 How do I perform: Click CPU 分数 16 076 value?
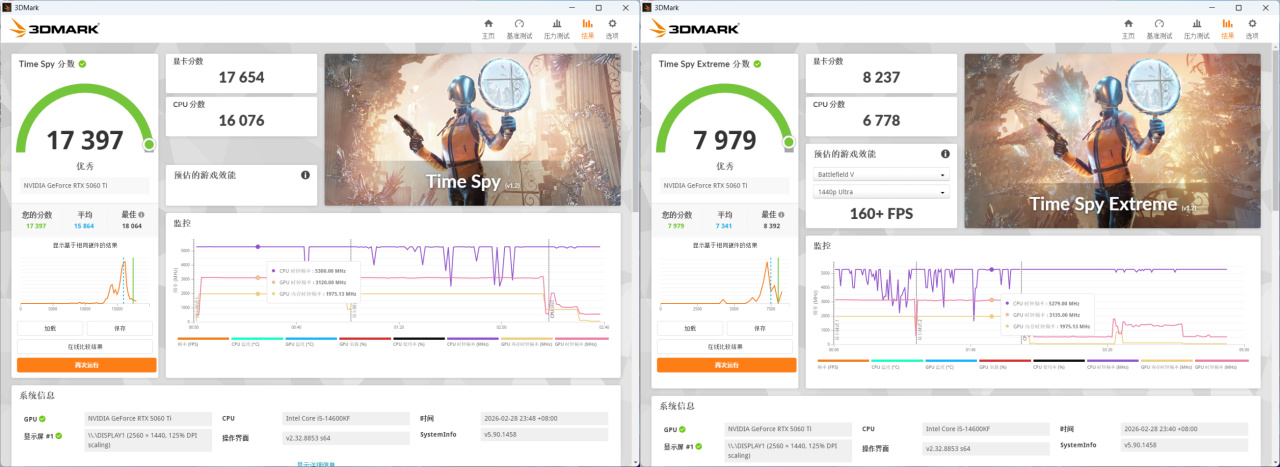click(x=240, y=120)
